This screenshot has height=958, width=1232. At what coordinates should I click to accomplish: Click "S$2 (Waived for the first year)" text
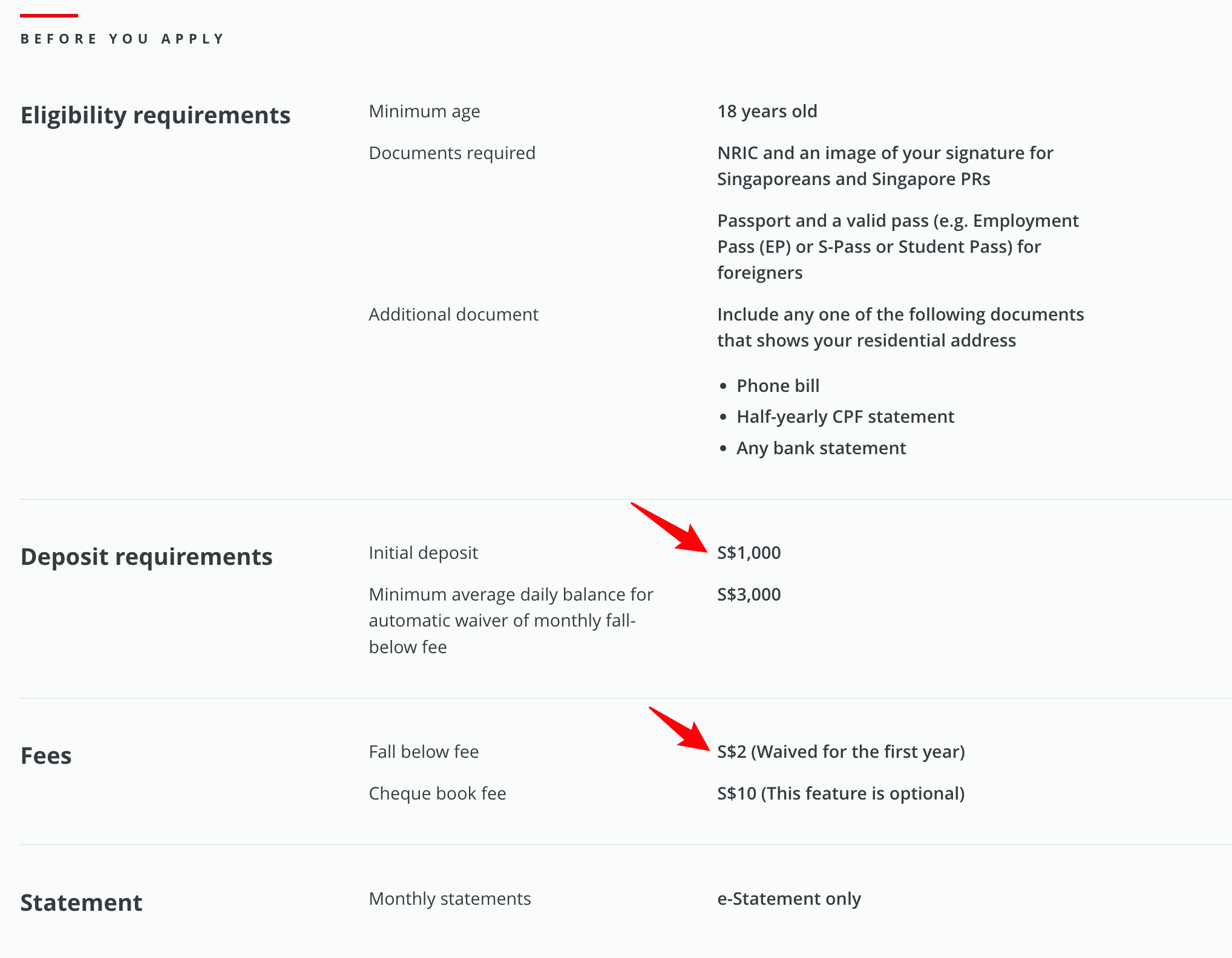[x=840, y=752]
